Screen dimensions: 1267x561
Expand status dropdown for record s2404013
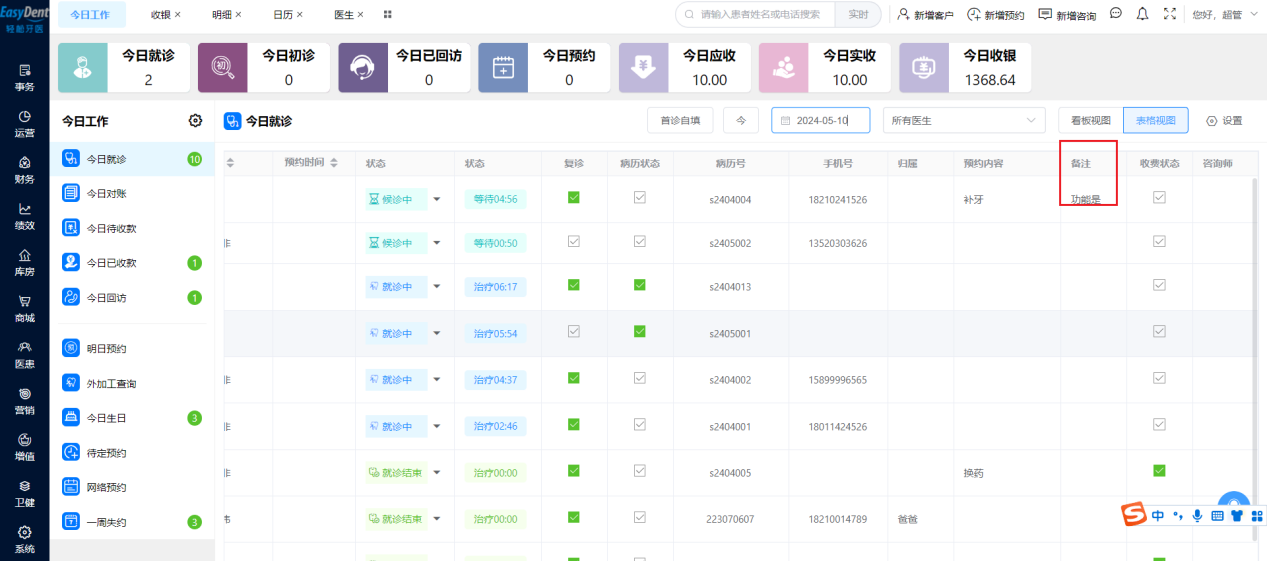(436, 286)
